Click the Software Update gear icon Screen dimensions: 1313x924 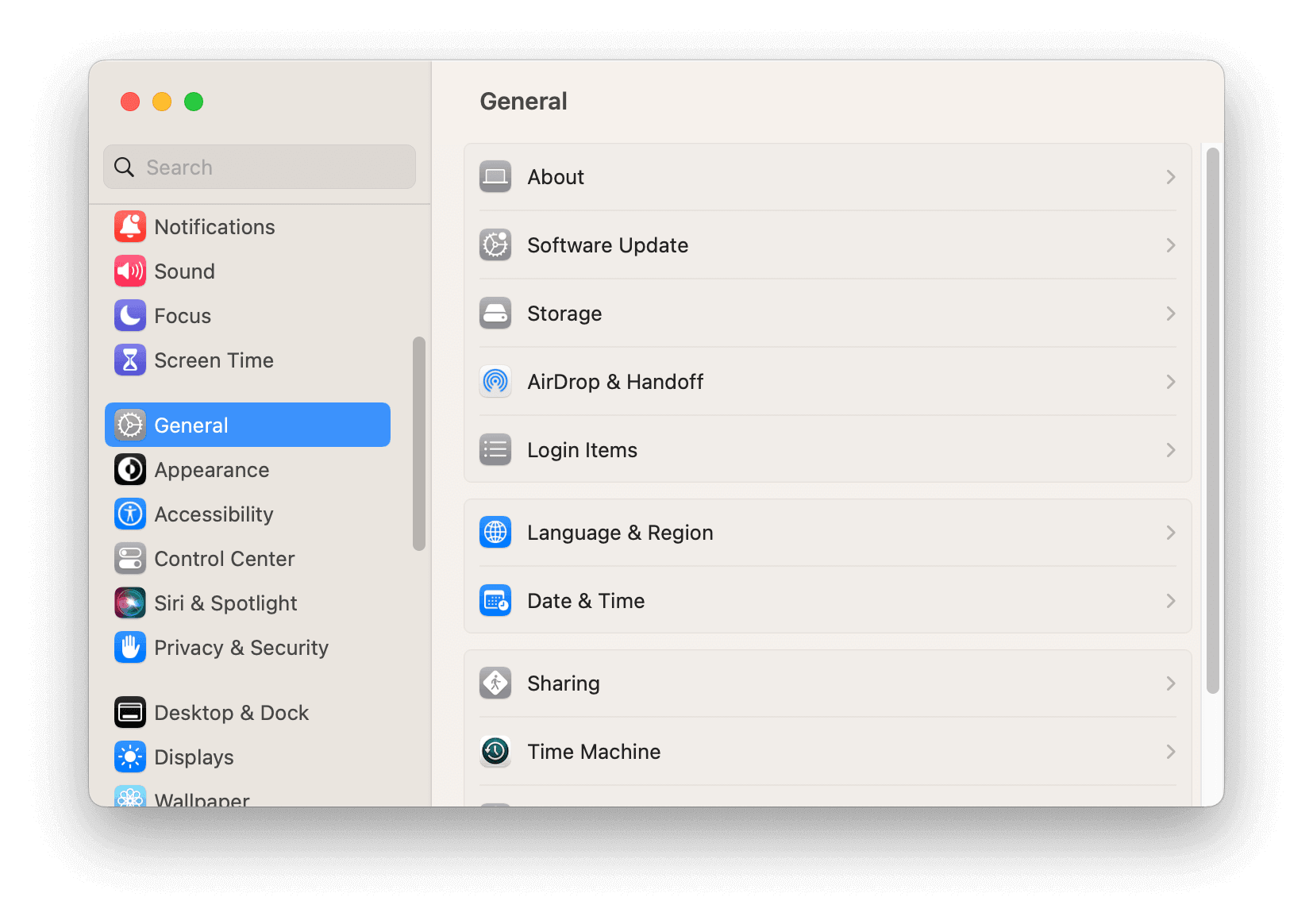click(495, 245)
